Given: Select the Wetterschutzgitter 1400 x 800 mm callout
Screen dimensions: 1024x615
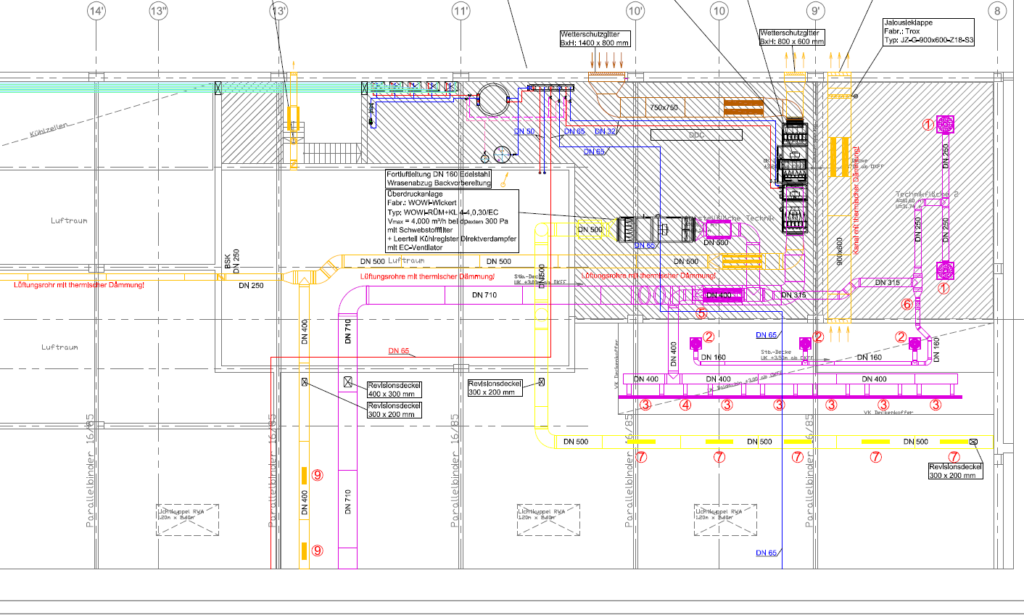Looking at the screenshot, I should 594,39.
